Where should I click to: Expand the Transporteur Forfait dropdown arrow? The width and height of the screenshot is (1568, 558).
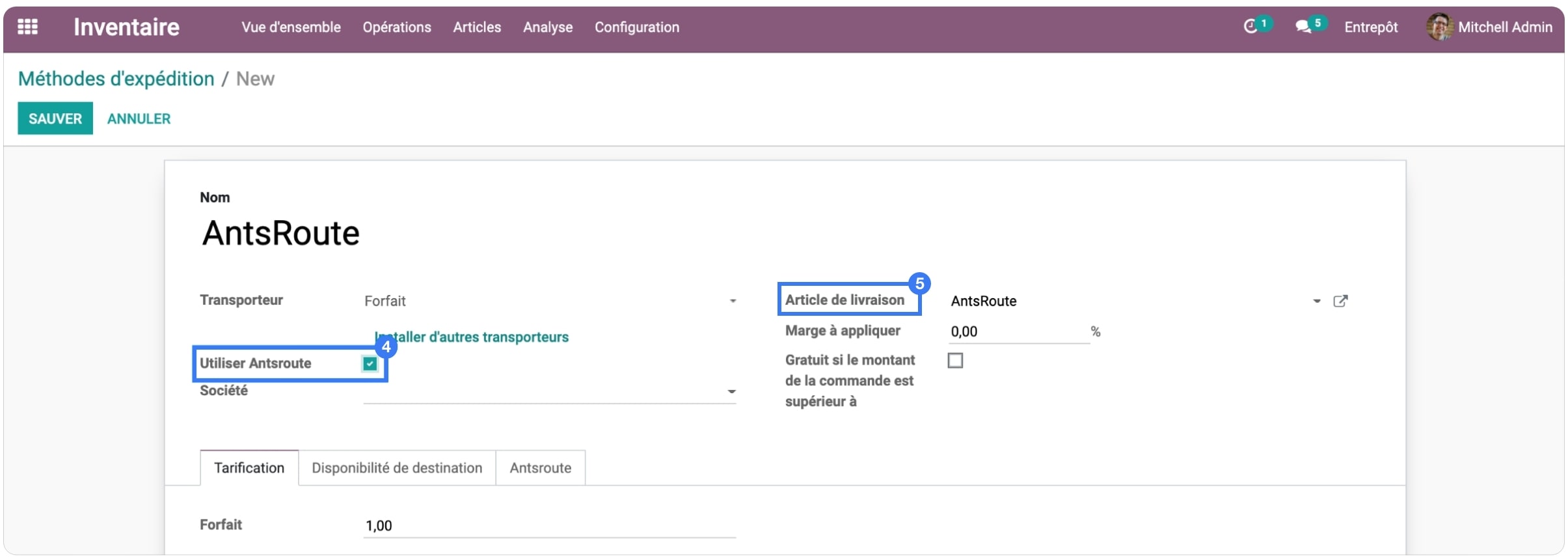[x=733, y=301]
